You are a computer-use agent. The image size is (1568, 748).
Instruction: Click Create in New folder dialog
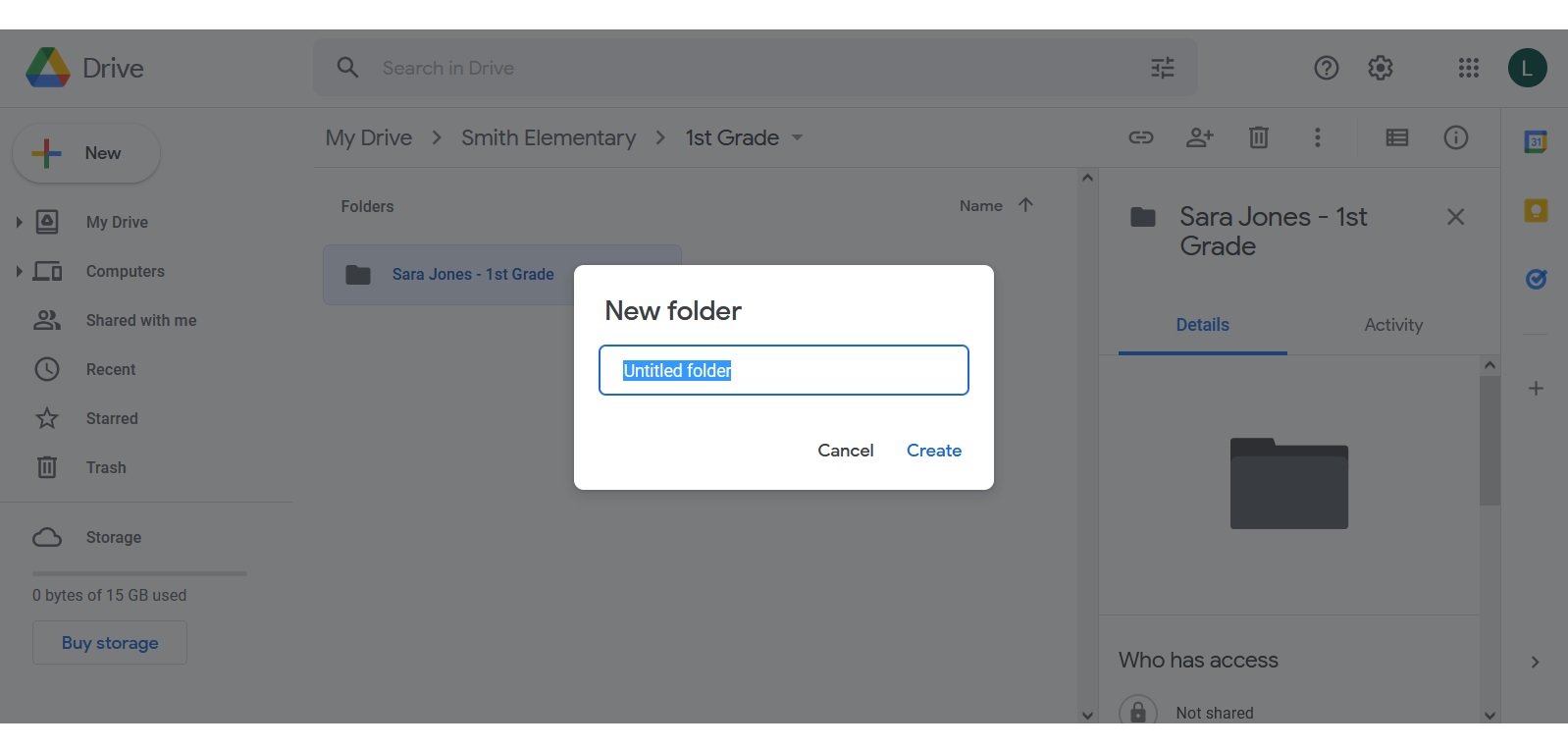[934, 451]
